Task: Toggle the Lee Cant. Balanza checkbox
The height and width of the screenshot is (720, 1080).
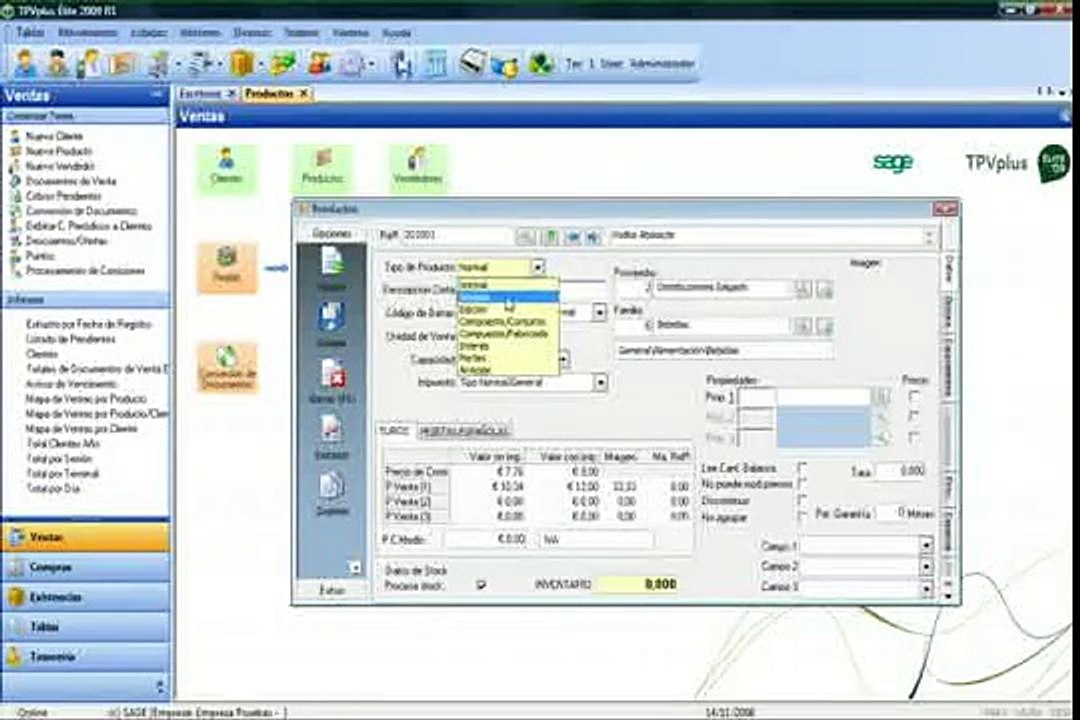Action: click(802, 469)
